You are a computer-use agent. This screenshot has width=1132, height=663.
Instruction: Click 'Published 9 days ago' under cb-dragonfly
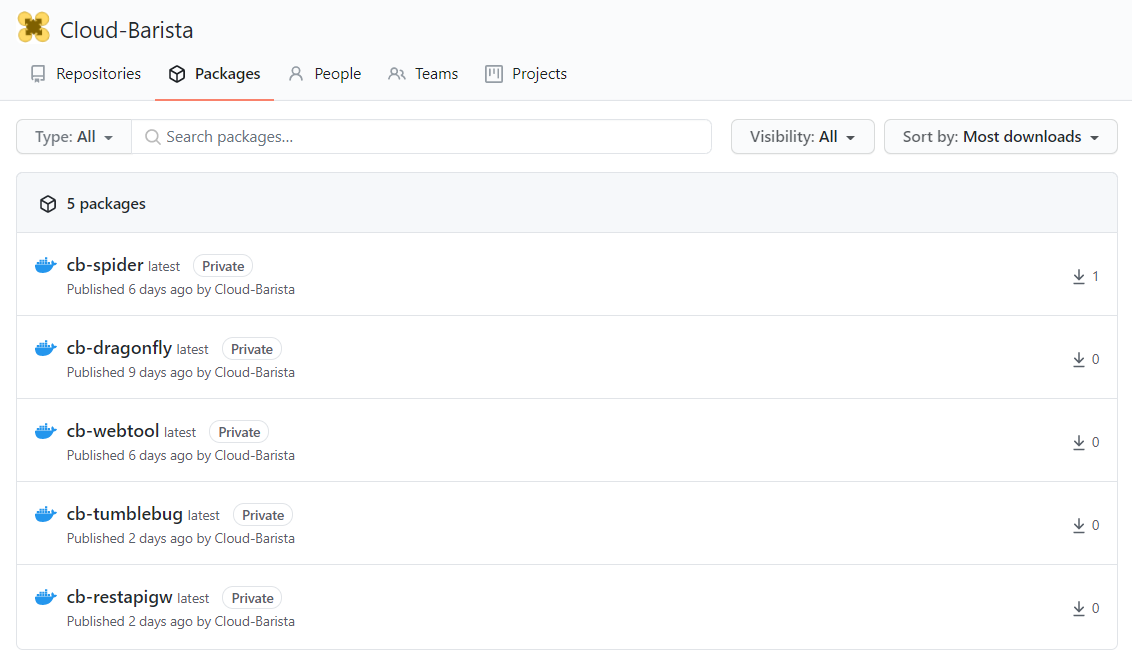(129, 373)
